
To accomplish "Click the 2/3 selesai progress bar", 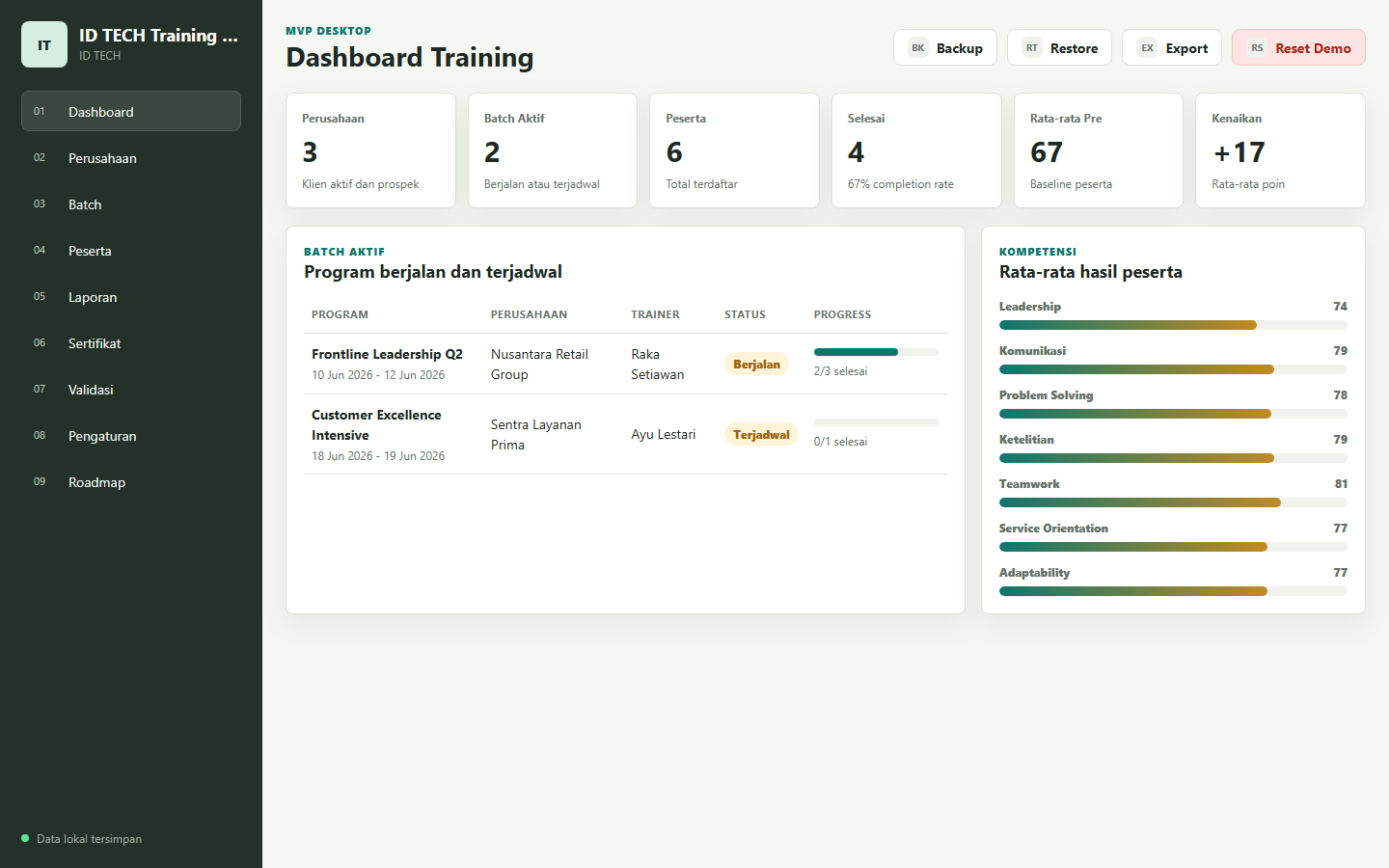I will (x=876, y=352).
